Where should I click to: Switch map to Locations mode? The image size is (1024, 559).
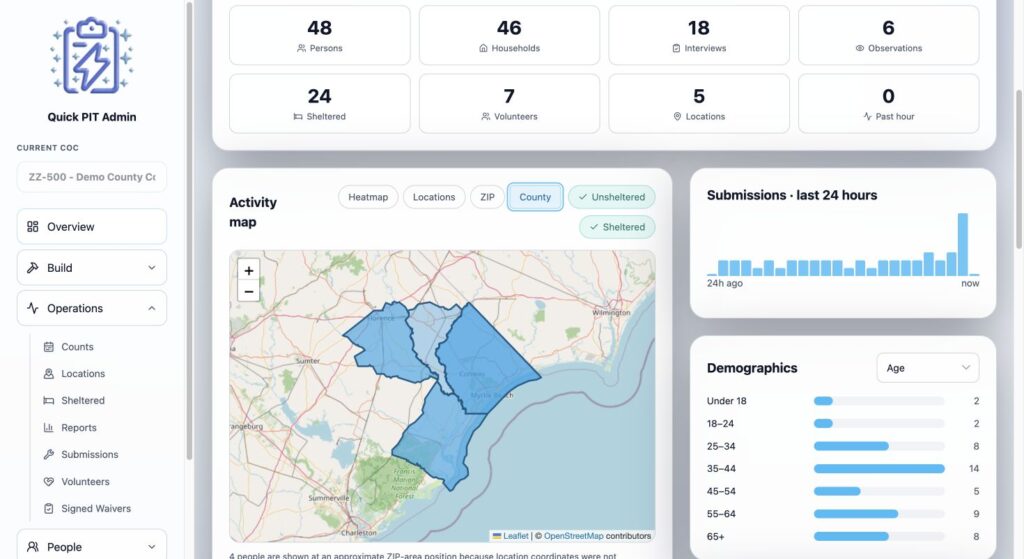(x=434, y=197)
